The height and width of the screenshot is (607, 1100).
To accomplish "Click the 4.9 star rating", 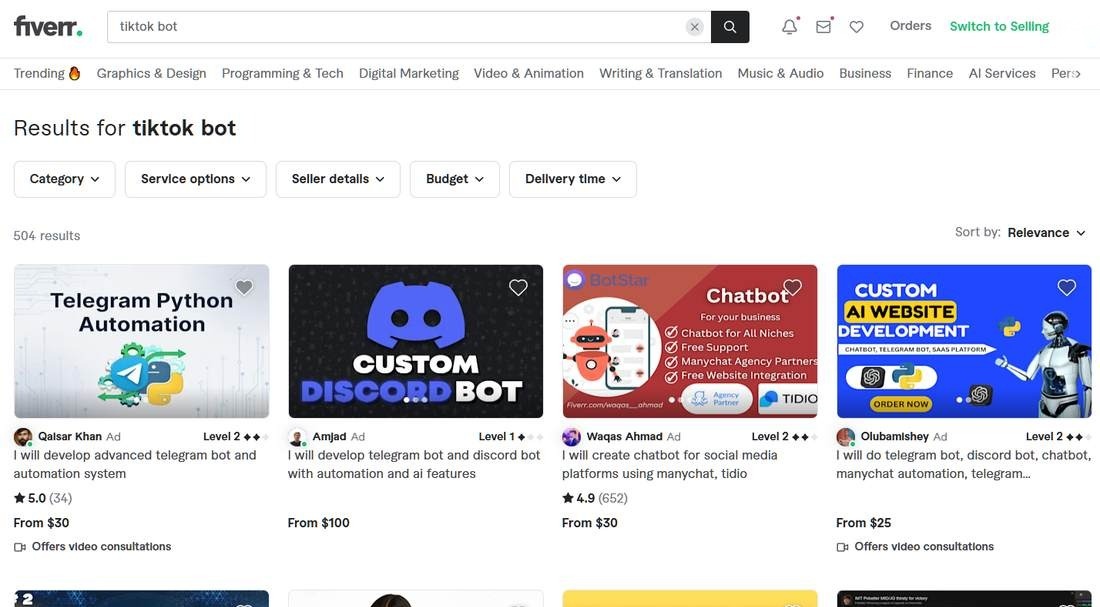I will (578, 498).
